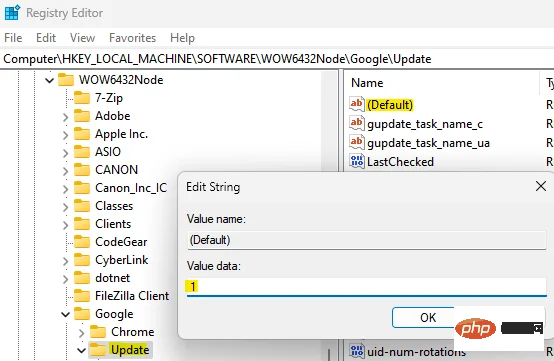Select the CodeGear folder icon
The image size is (554, 361).
pyautogui.click(x=82, y=242)
